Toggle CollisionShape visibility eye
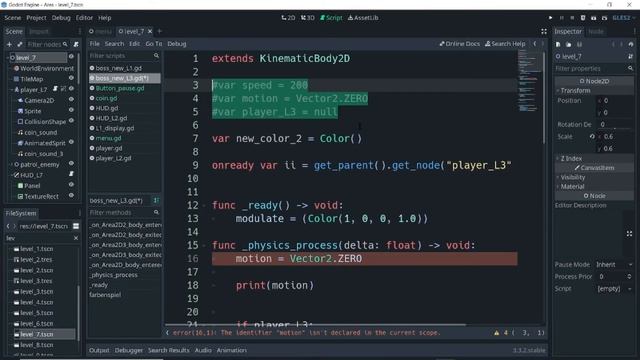Screen dimensions: 640x360 [71, 120]
